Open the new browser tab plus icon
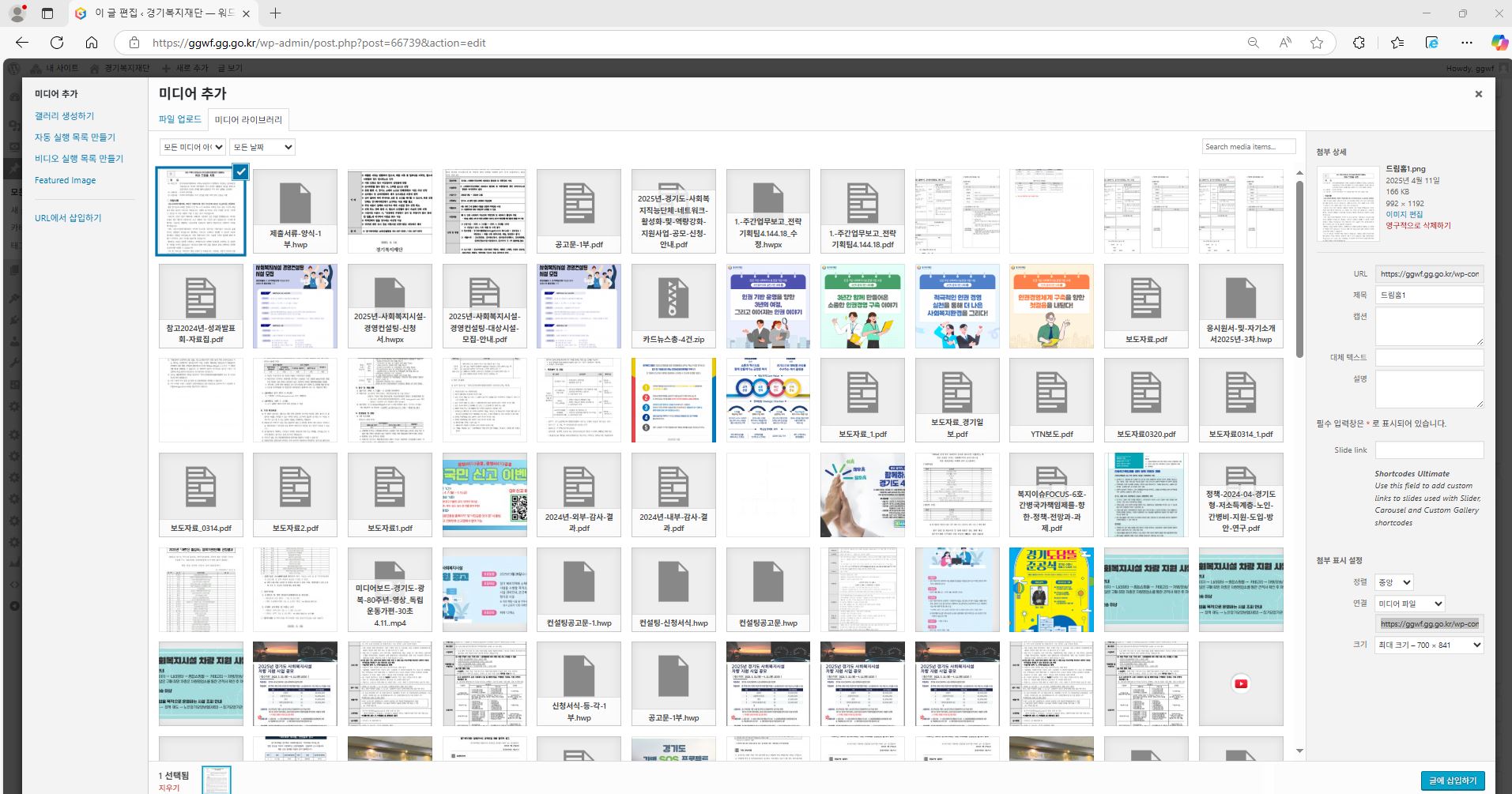 coord(275,13)
